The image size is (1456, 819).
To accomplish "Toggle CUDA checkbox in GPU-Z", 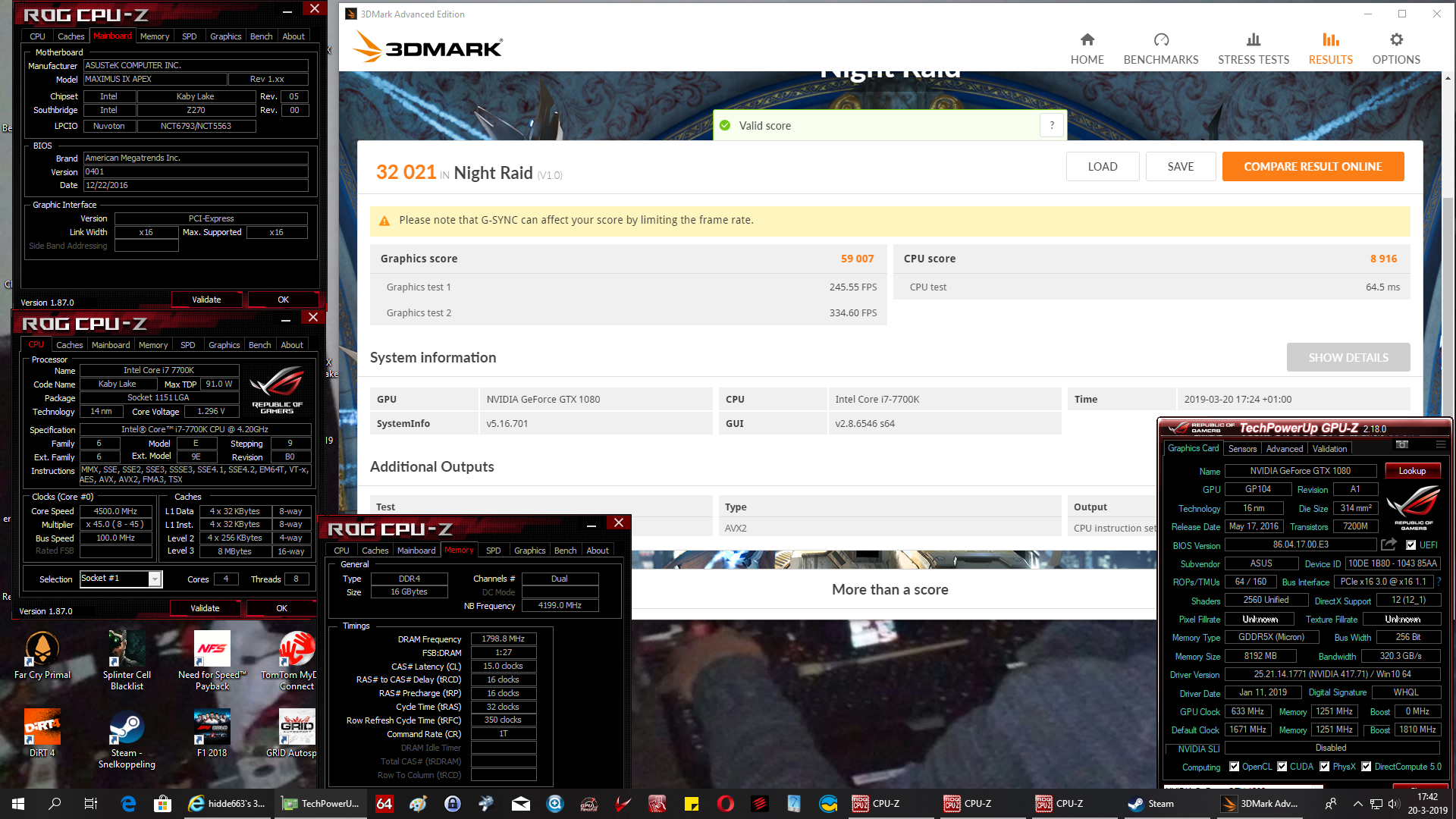I will (1282, 767).
